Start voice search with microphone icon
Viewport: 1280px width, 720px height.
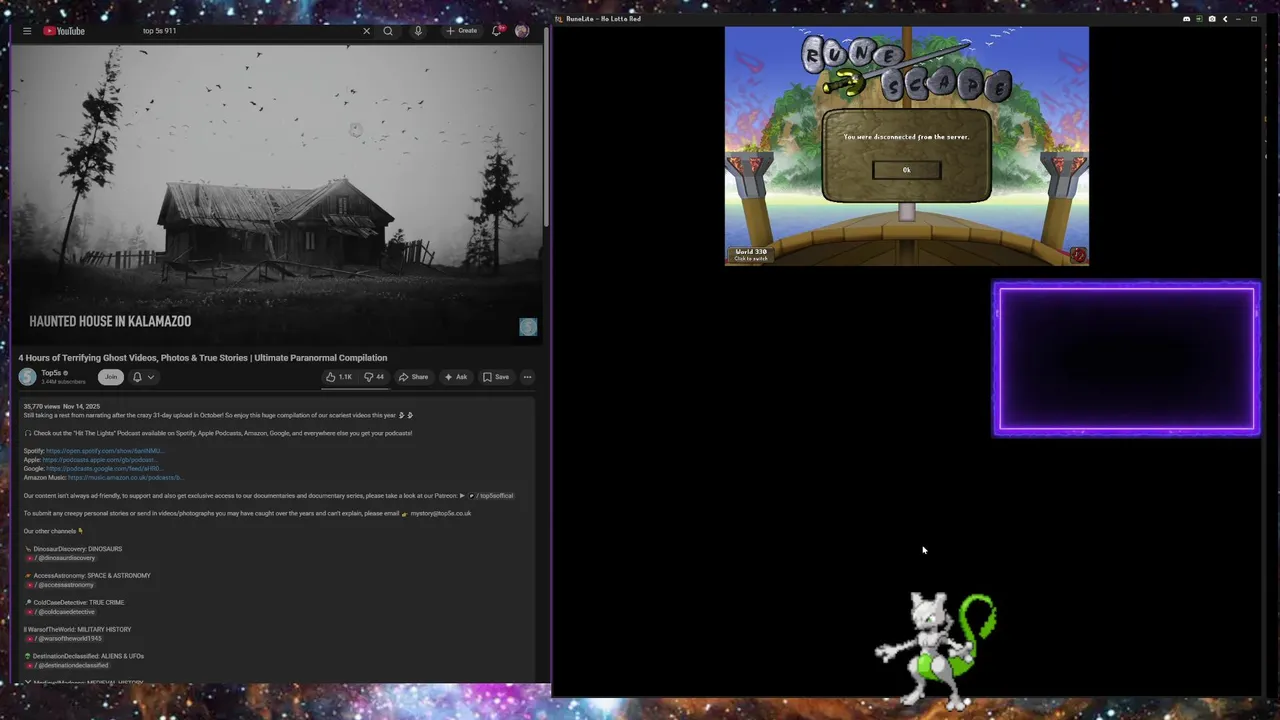click(418, 31)
